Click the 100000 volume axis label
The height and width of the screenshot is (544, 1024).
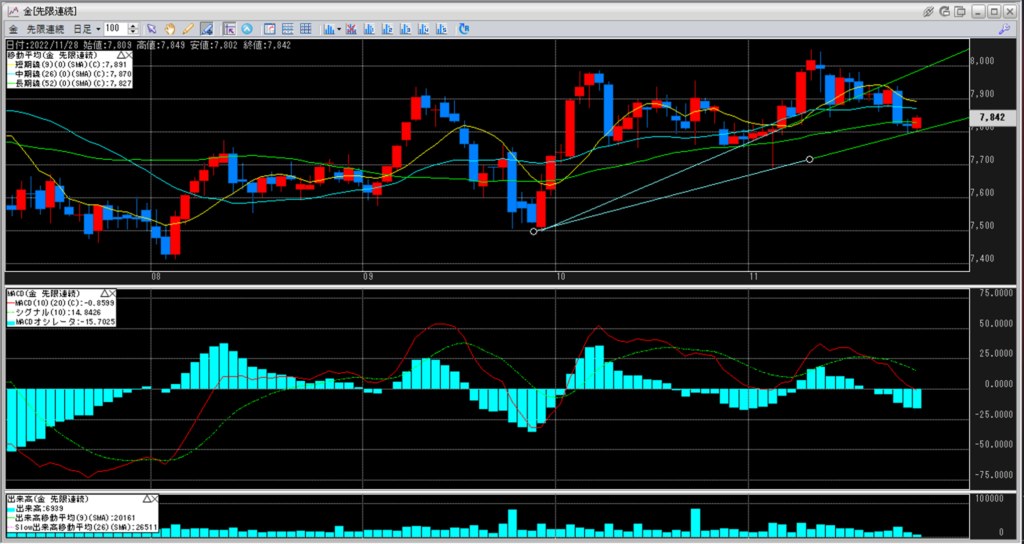point(988,498)
